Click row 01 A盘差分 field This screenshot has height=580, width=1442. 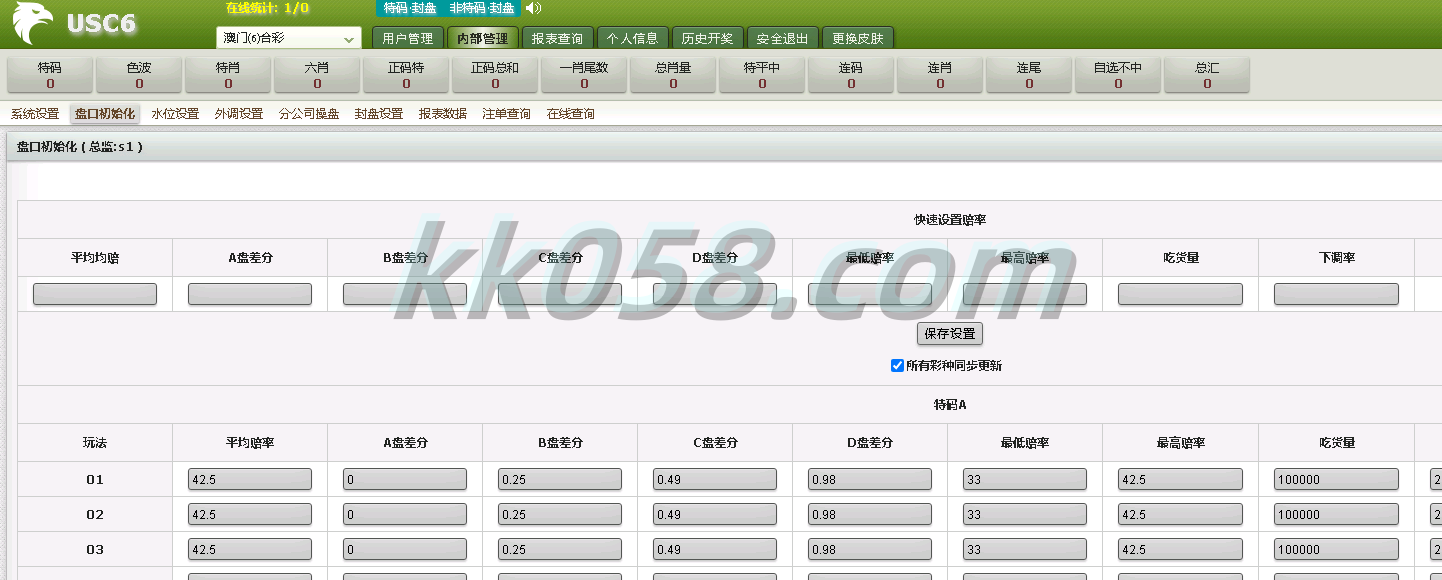click(x=405, y=479)
